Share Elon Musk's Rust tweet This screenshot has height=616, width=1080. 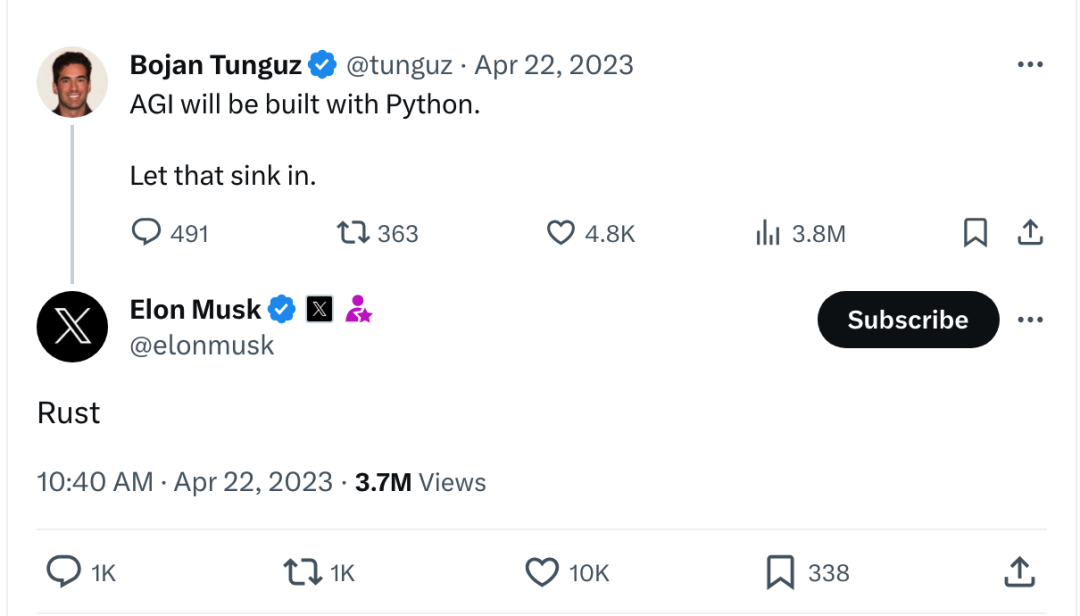[x=1019, y=572]
